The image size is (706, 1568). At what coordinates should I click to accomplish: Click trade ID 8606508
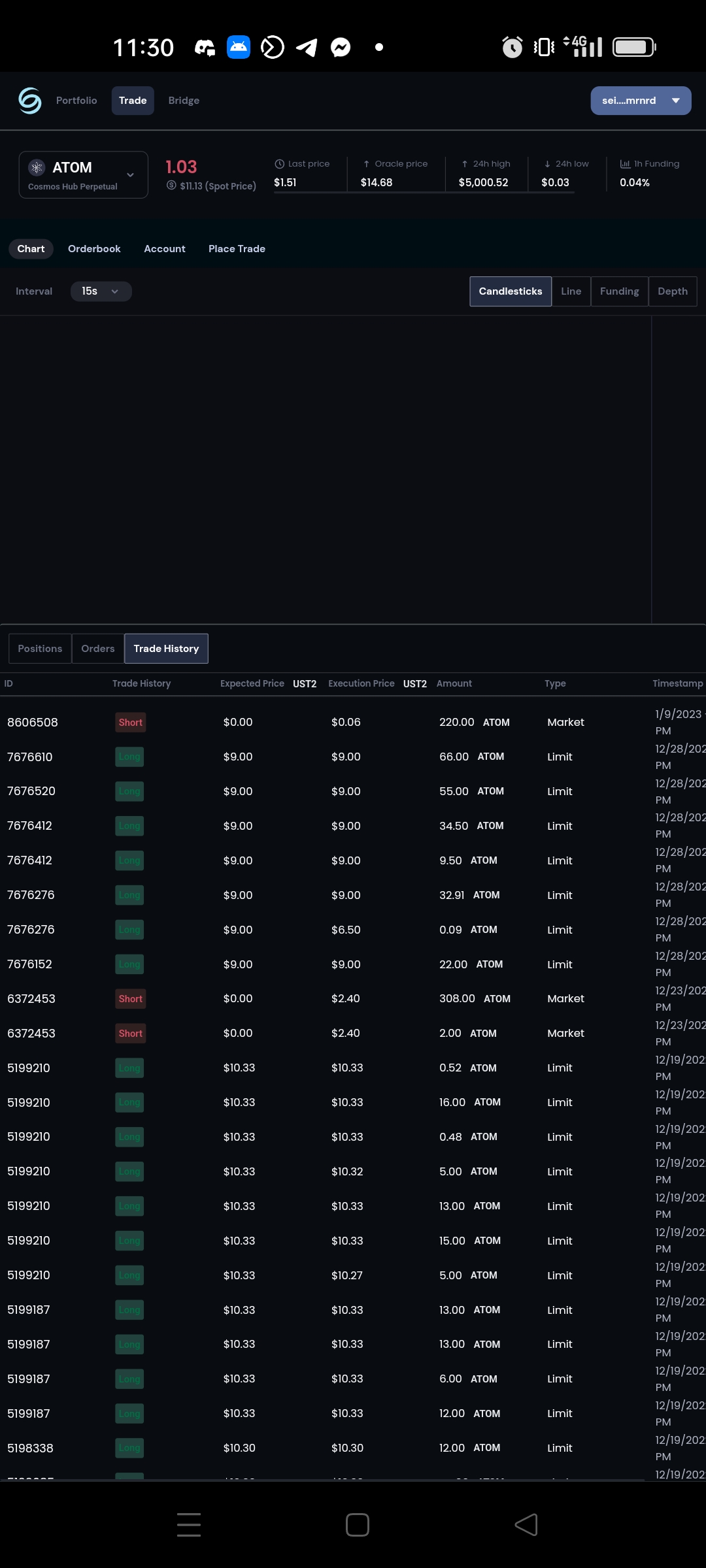point(33,723)
